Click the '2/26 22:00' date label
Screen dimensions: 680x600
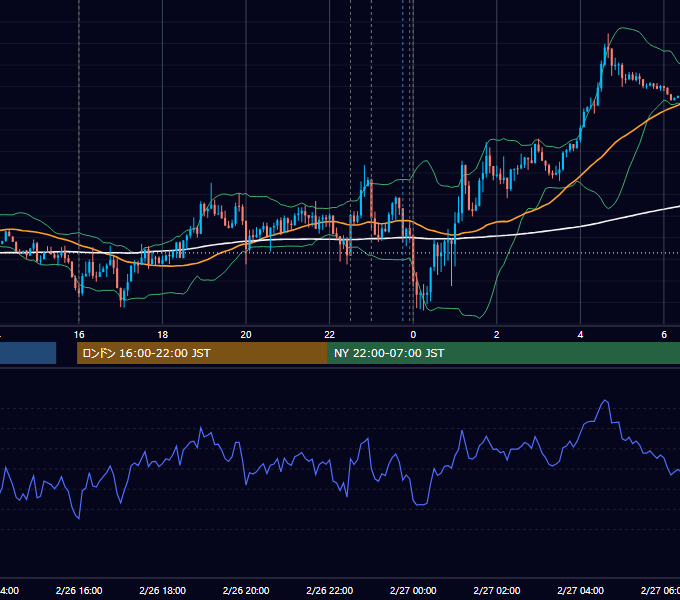coord(330,590)
